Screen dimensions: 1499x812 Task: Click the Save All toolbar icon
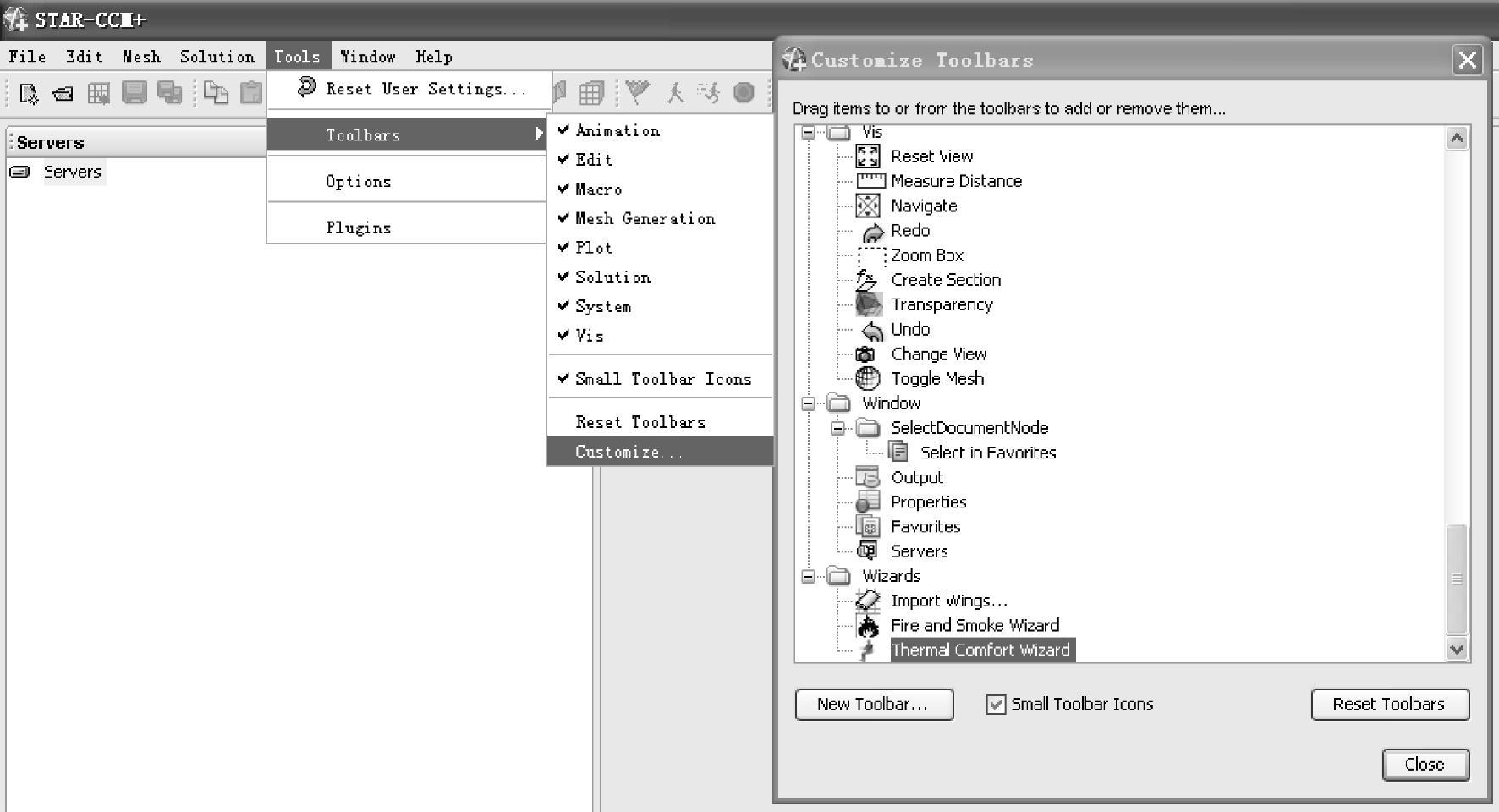tap(169, 92)
